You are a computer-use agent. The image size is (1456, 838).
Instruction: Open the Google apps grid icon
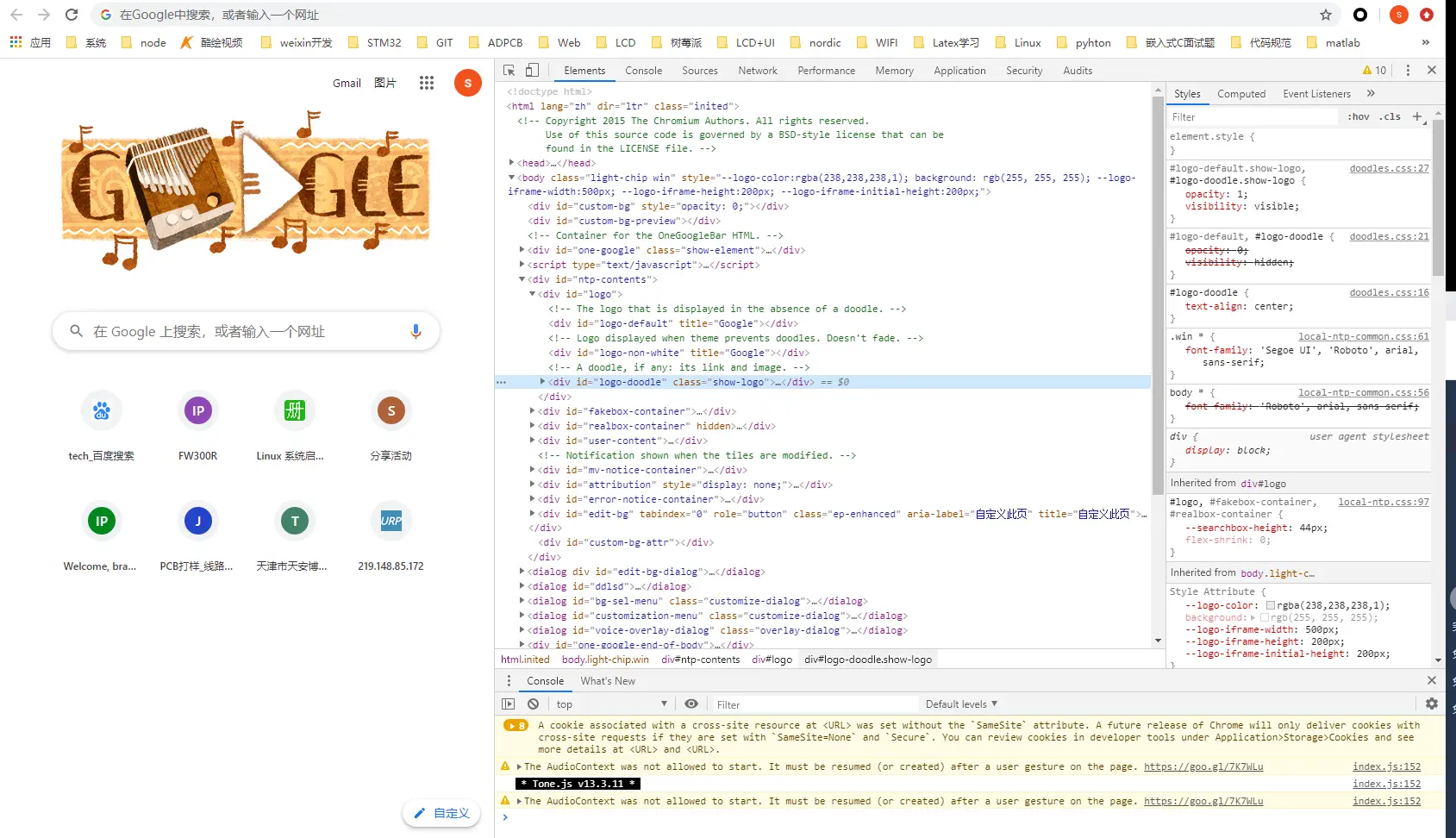(x=427, y=83)
